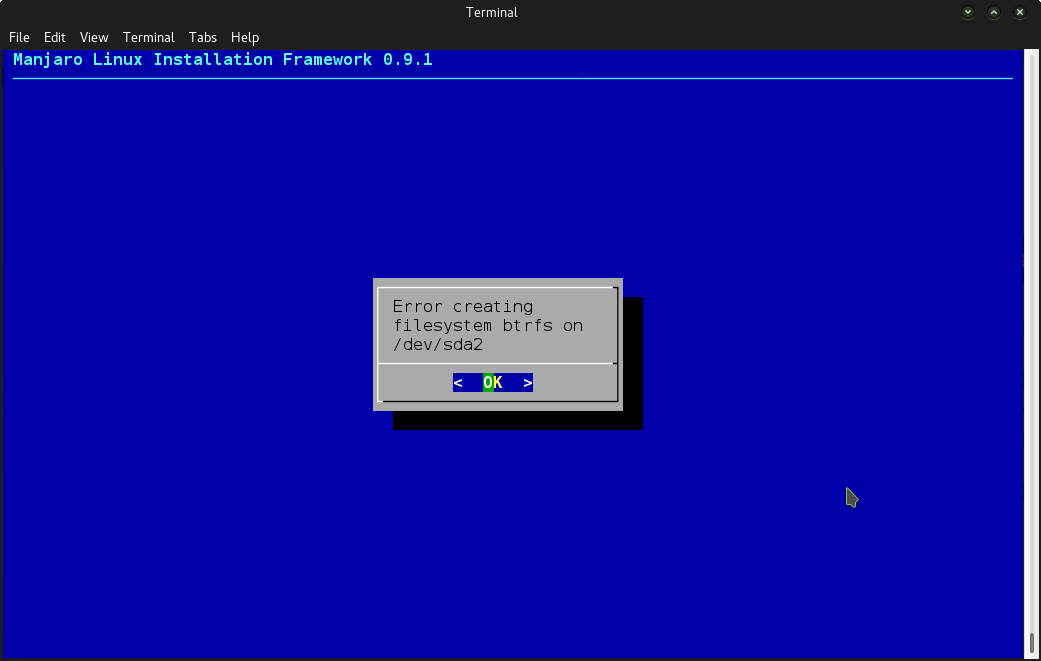Close the Terminal window
This screenshot has height=661, width=1041.
pos(1020,12)
